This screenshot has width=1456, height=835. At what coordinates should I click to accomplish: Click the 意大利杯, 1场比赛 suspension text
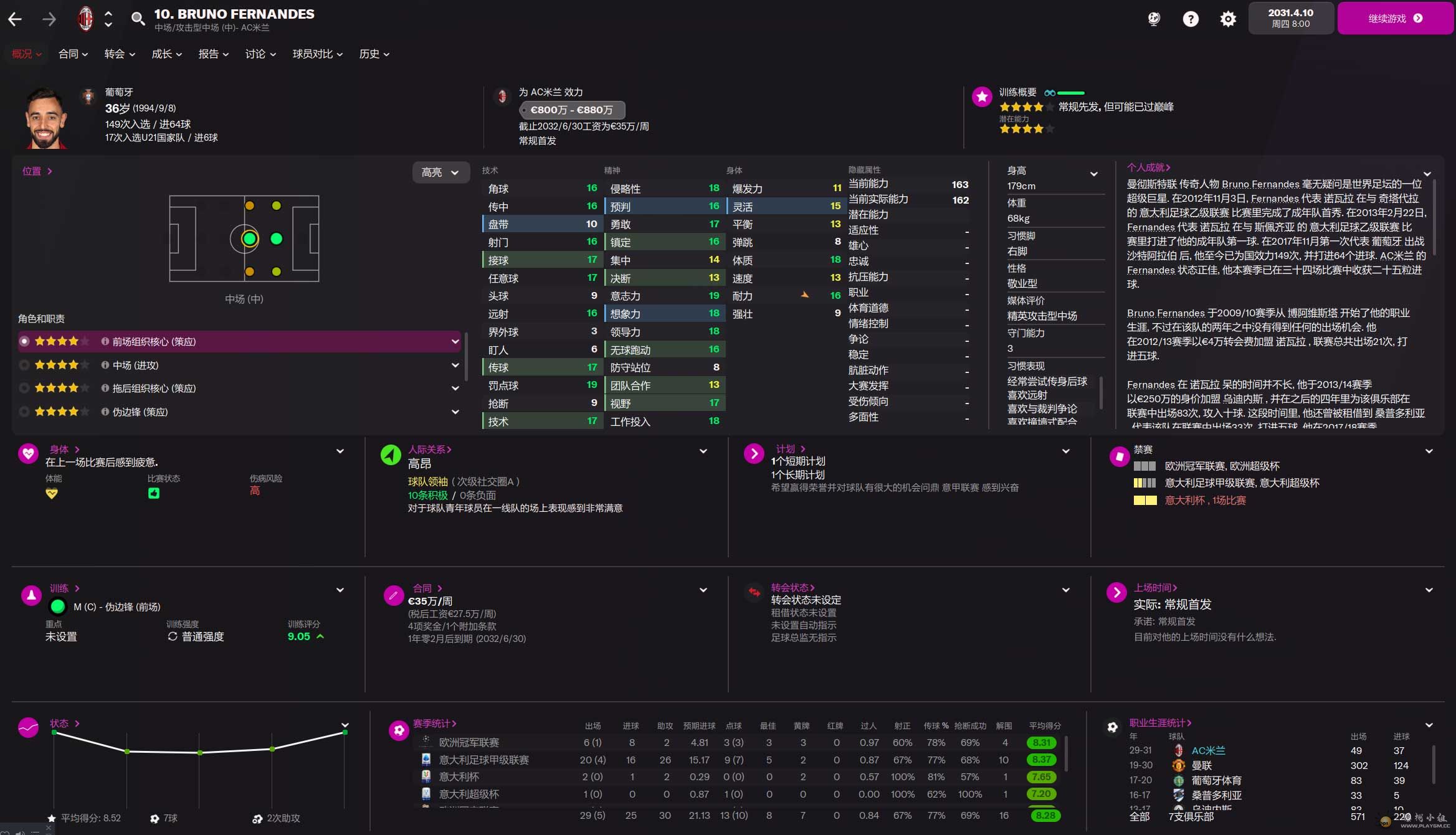pos(1205,500)
